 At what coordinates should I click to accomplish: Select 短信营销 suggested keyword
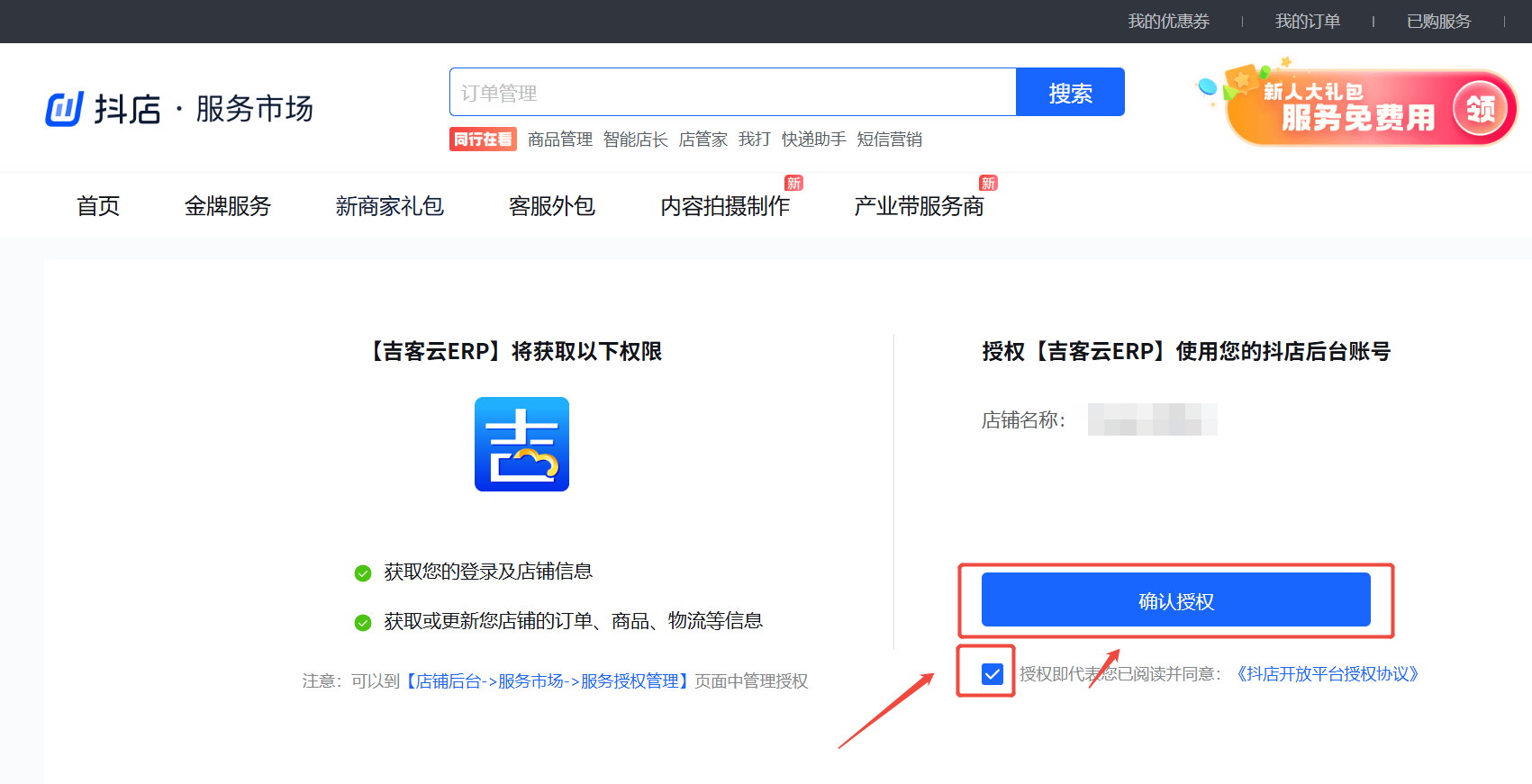[890, 140]
